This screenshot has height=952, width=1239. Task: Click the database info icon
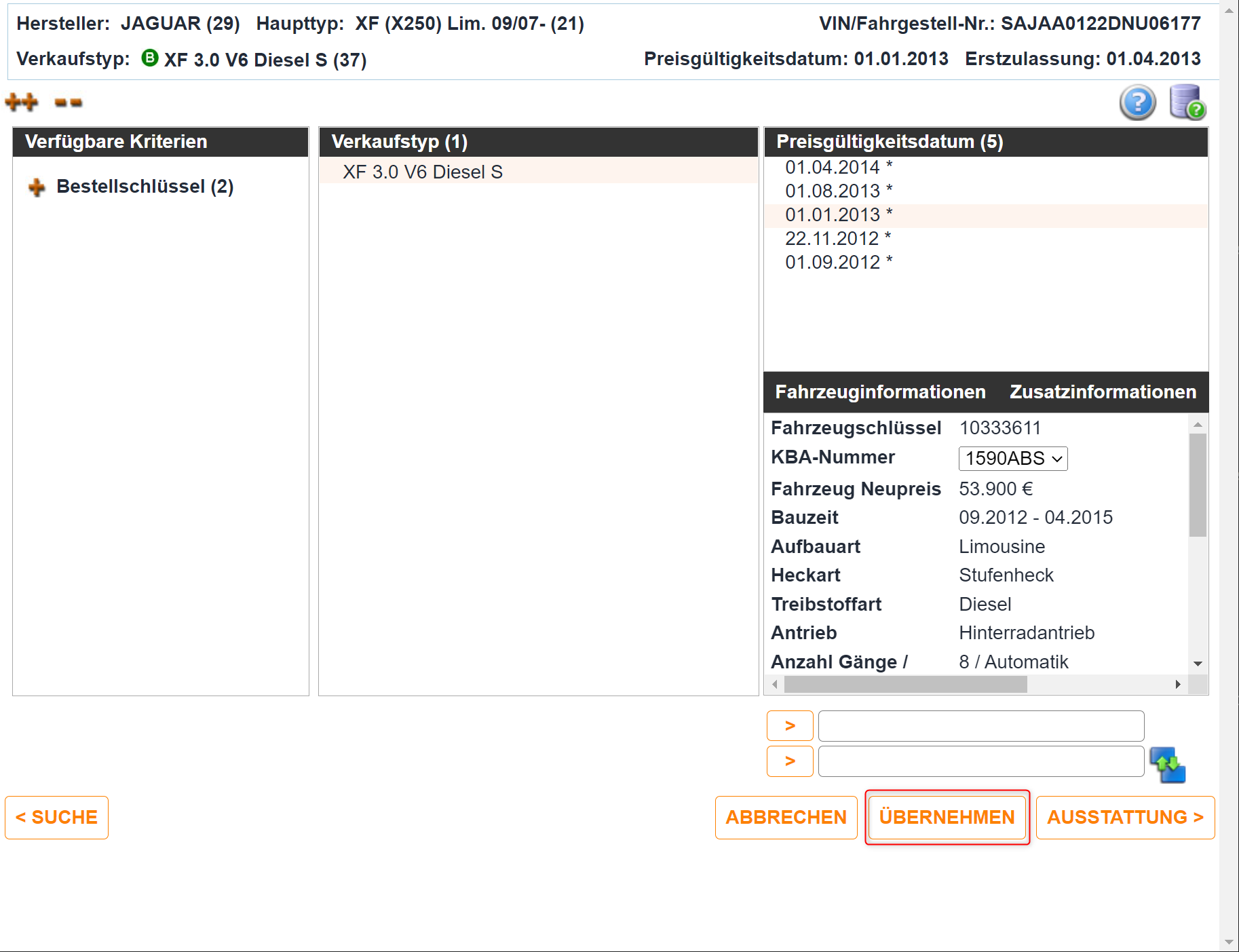[1187, 102]
